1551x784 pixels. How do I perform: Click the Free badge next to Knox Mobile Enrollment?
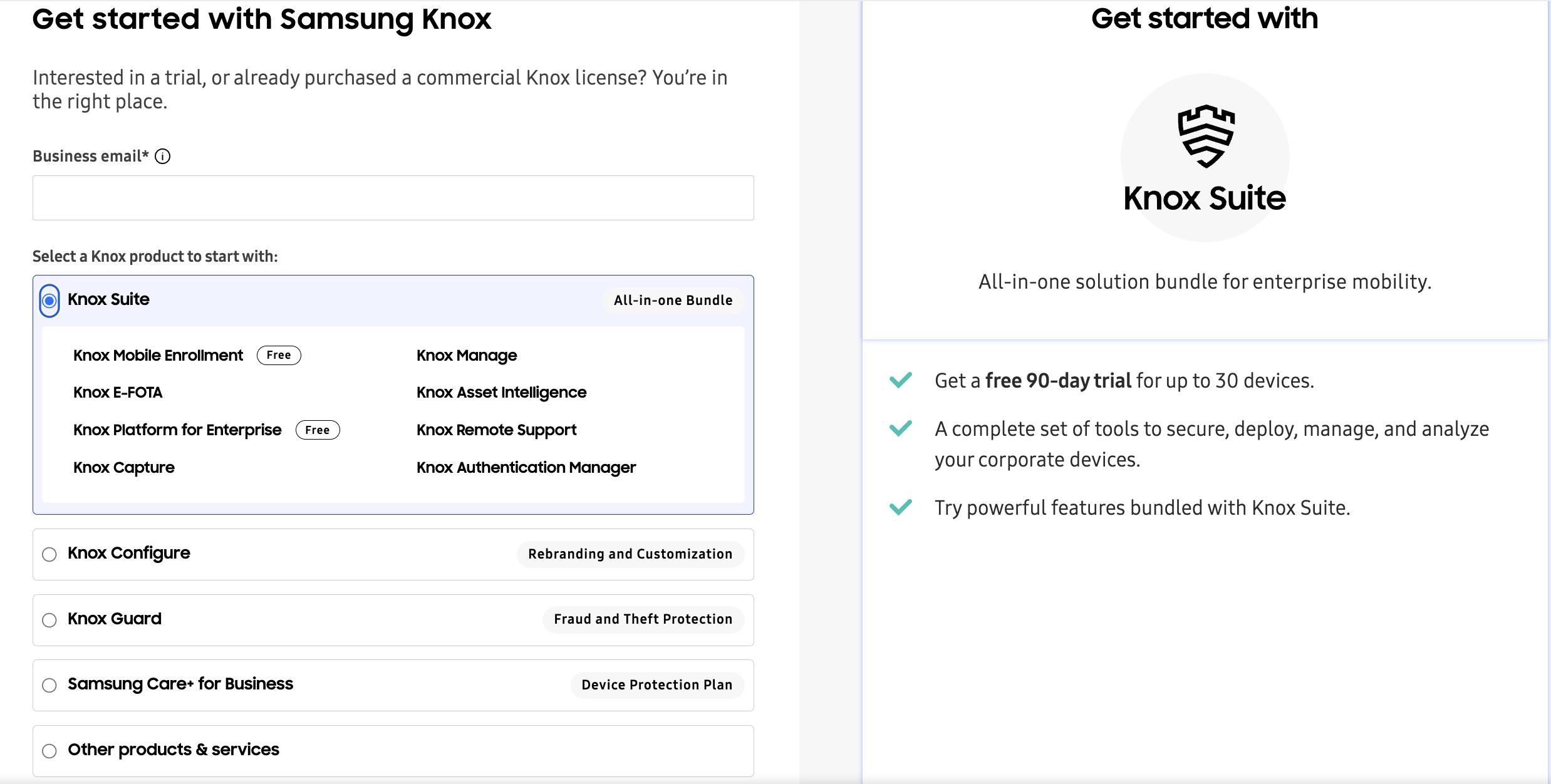pyautogui.click(x=279, y=355)
